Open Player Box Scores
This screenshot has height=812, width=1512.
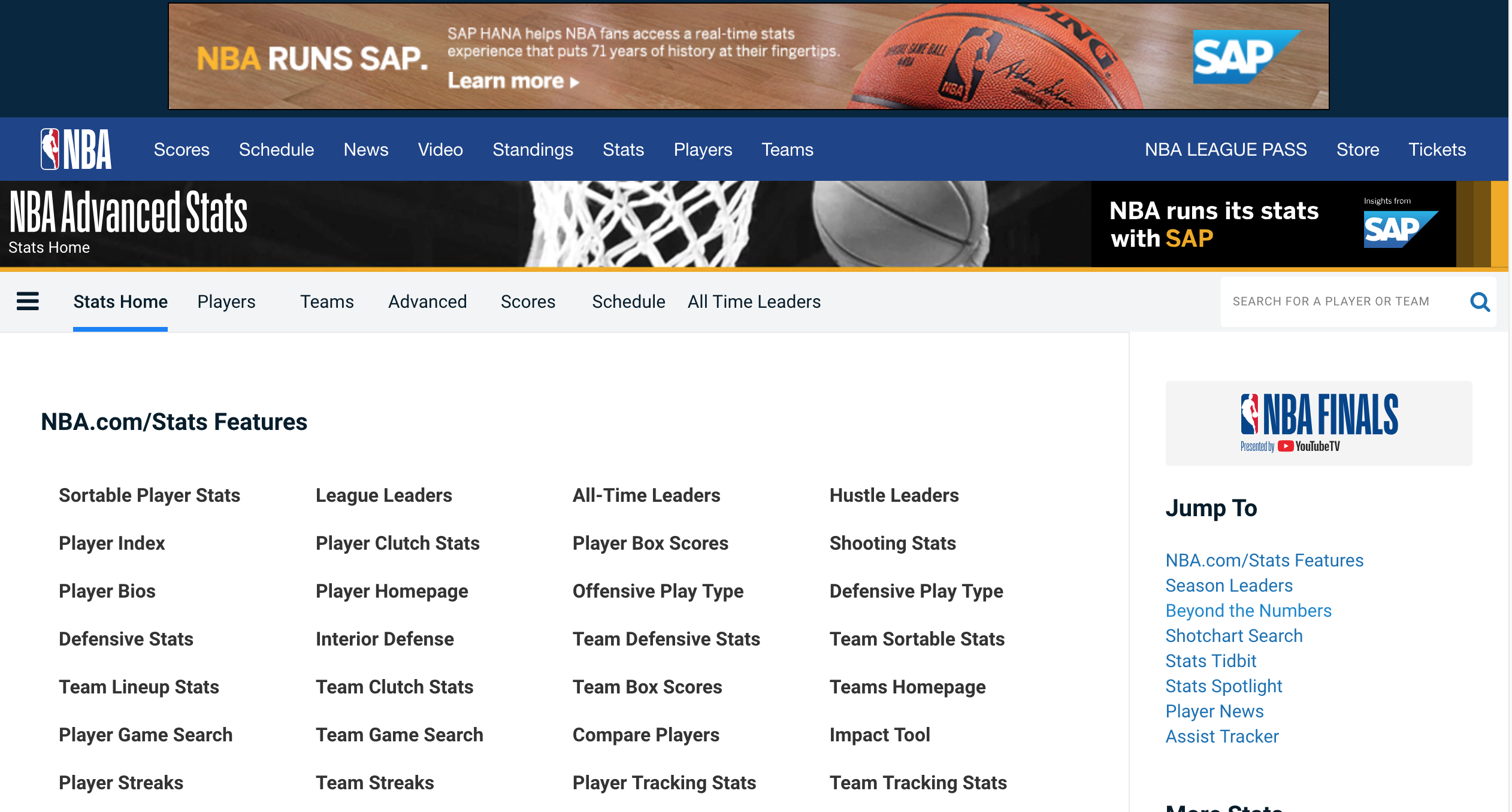pyautogui.click(x=651, y=543)
